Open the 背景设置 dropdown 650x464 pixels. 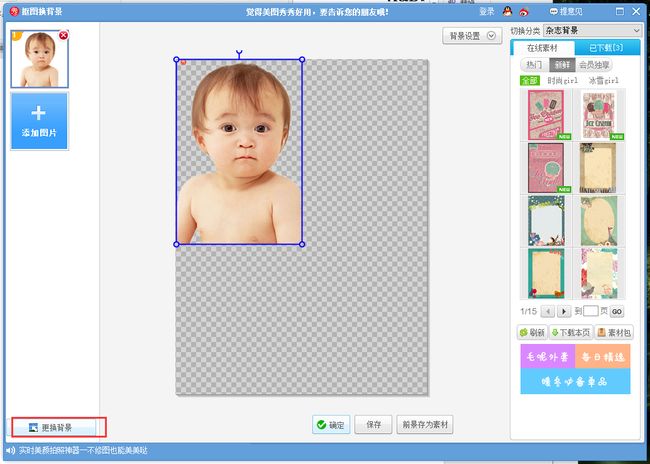[x=472, y=36]
